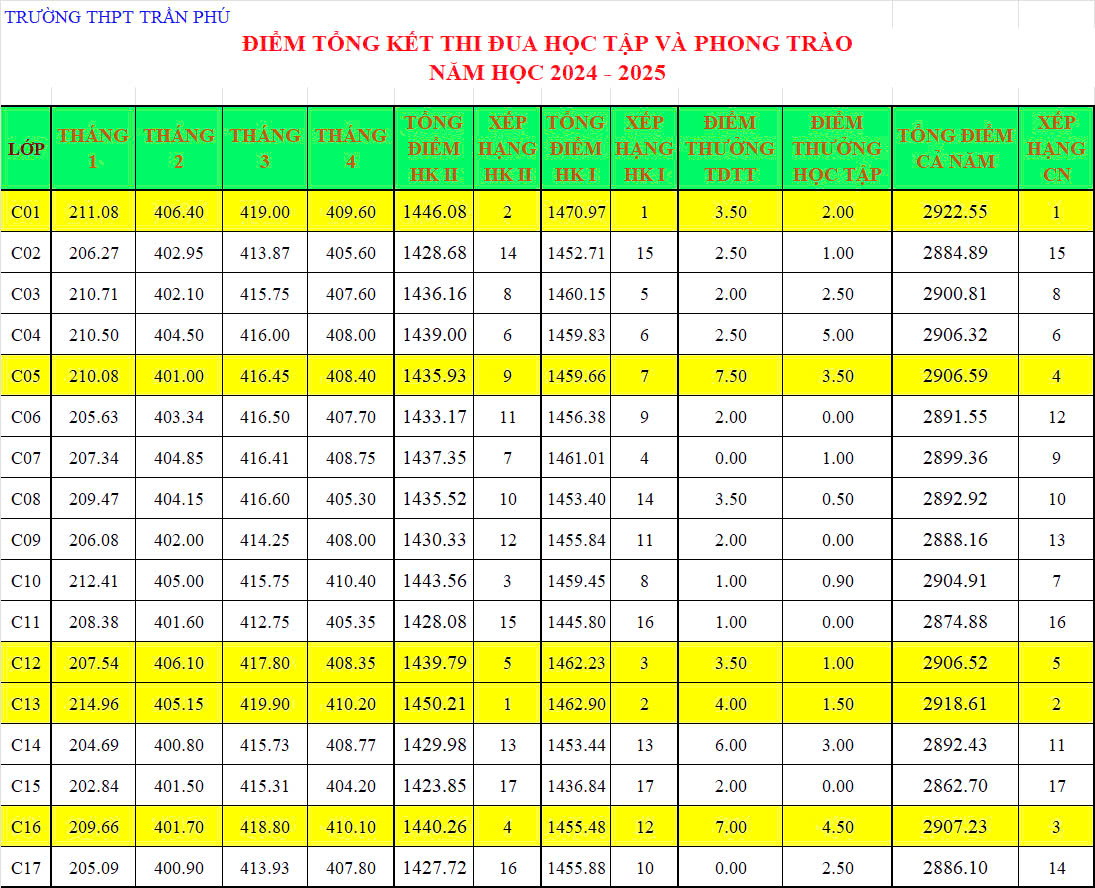The image size is (1095, 888).
Task: Select the 1470.97 semester I total cell
Action: pyautogui.click(x=576, y=212)
